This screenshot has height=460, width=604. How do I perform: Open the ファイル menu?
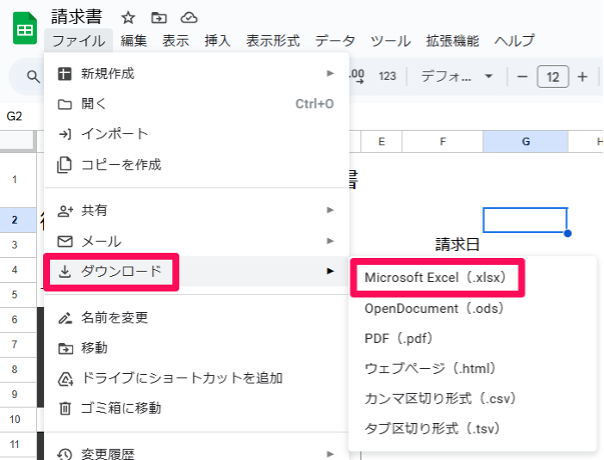coord(78,40)
